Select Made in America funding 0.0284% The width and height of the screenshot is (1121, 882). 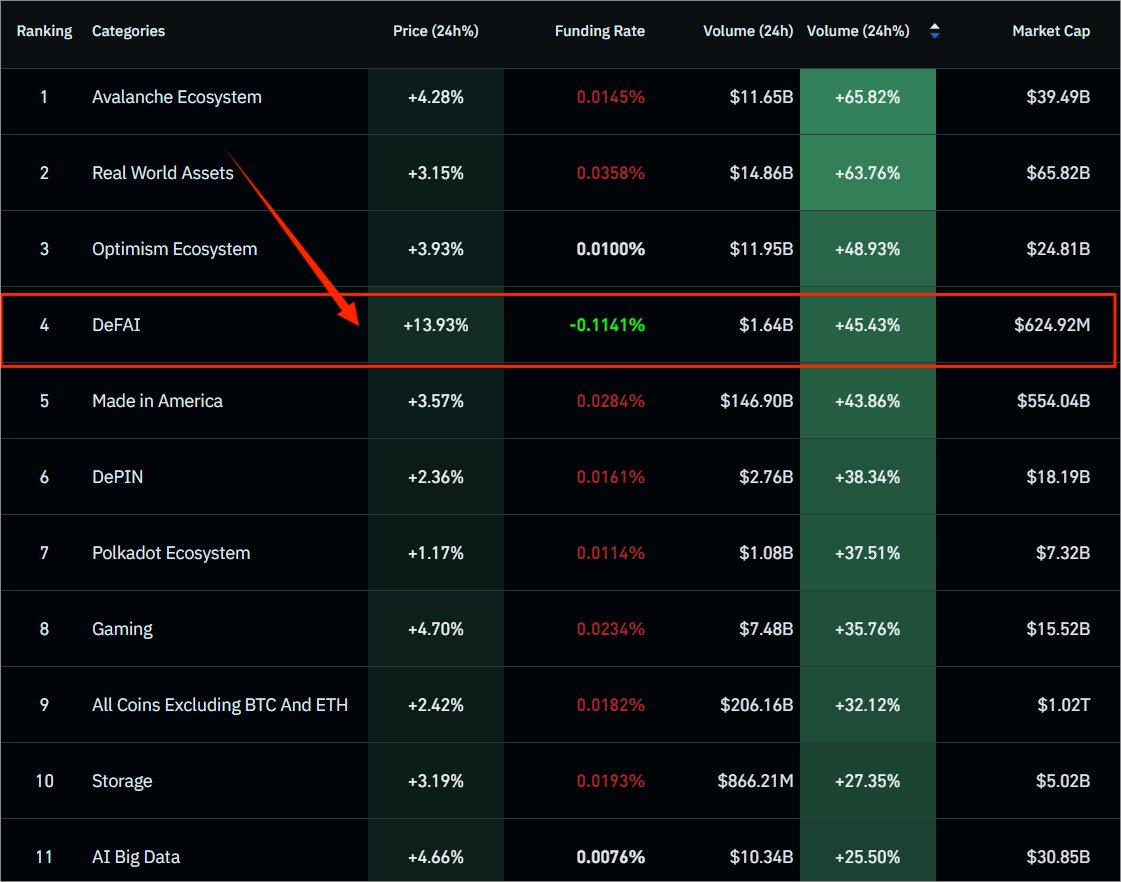pyautogui.click(x=611, y=401)
